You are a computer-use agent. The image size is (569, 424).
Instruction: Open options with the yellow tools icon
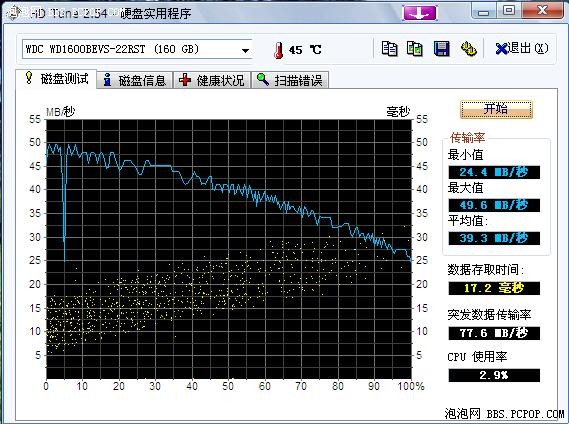coord(468,49)
